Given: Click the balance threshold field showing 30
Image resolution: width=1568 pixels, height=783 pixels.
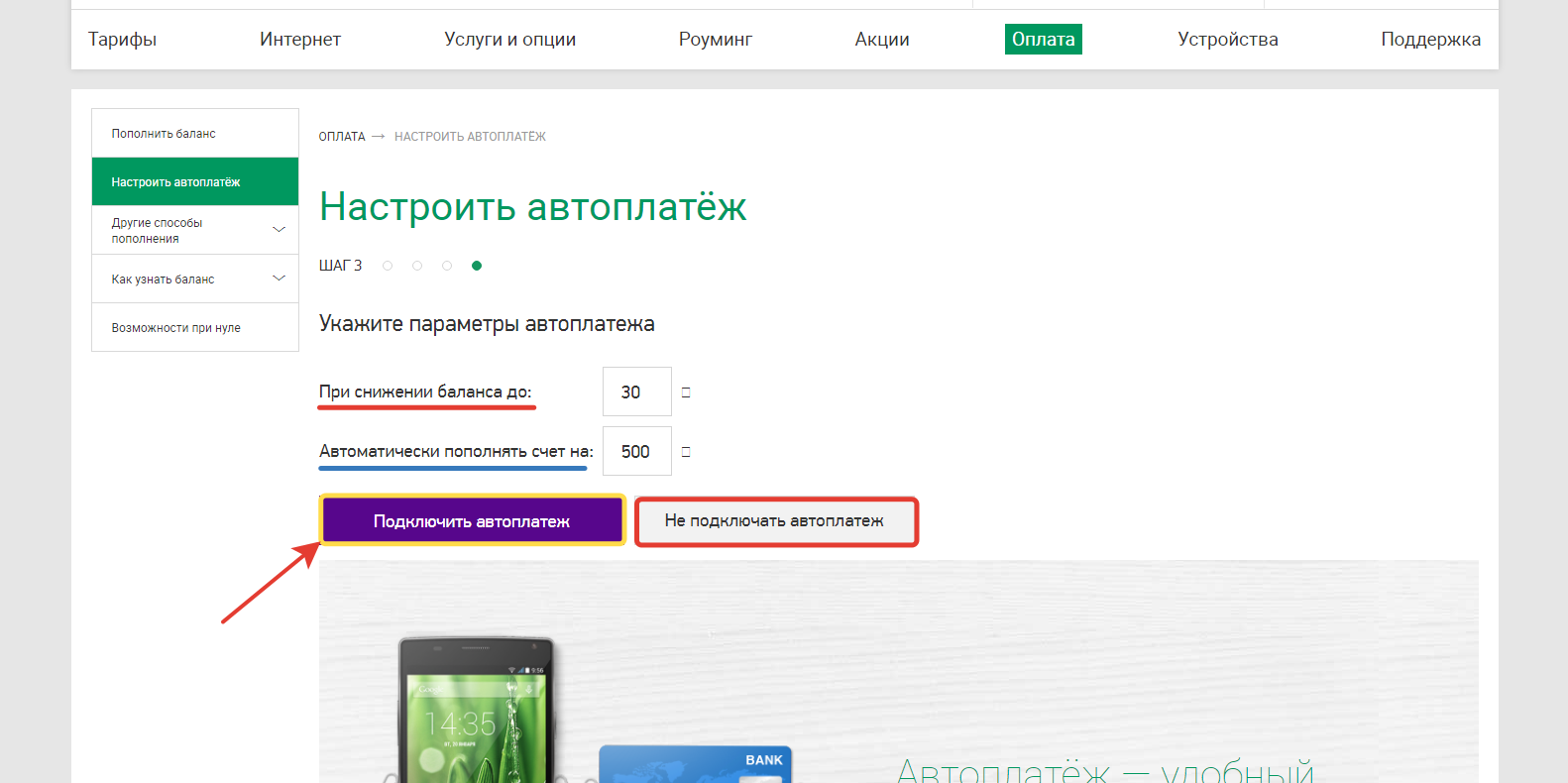Looking at the screenshot, I should point(637,391).
